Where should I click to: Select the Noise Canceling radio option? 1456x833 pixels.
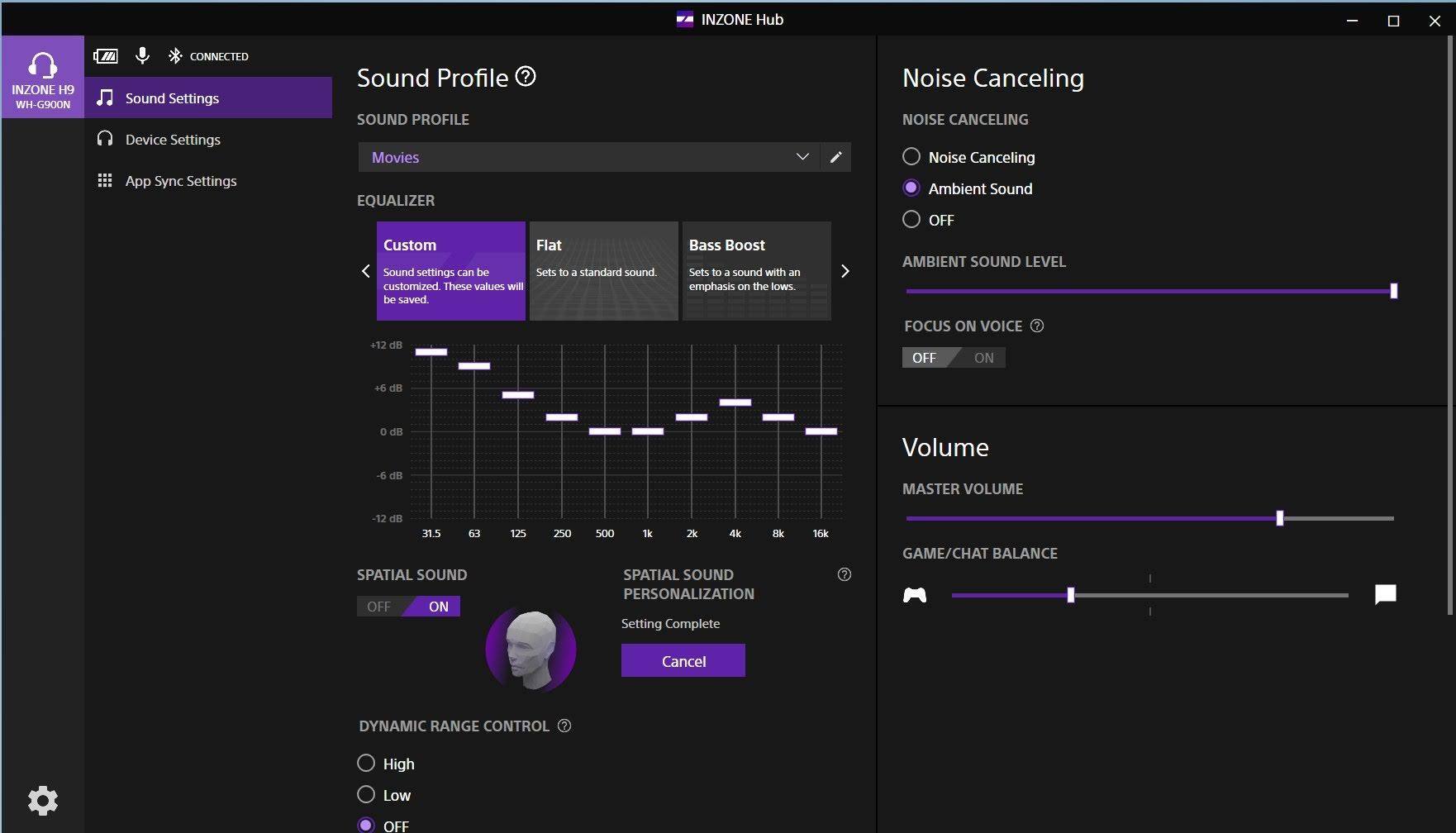911,156
